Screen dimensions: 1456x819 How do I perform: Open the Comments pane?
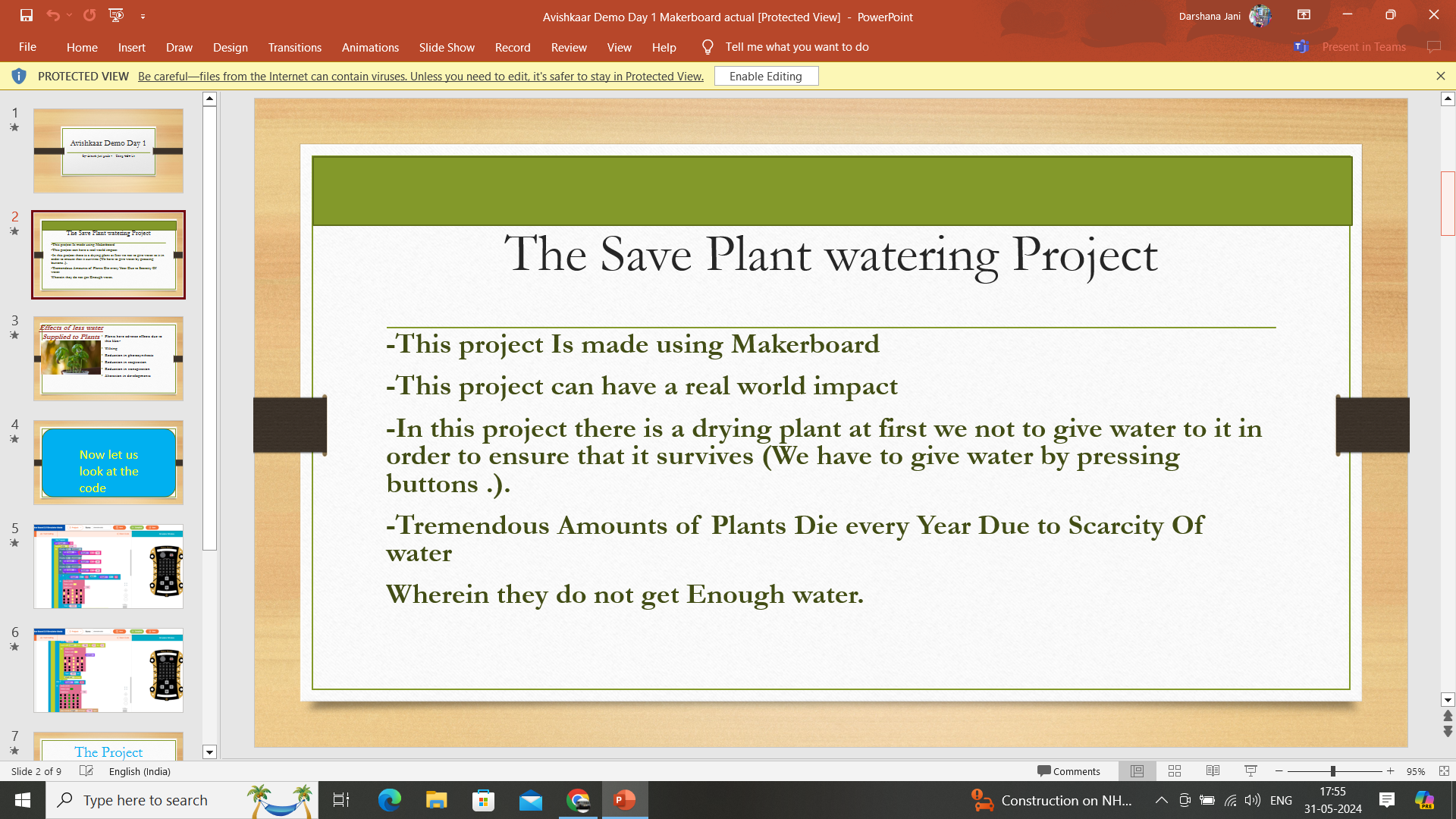(1069, 771)
